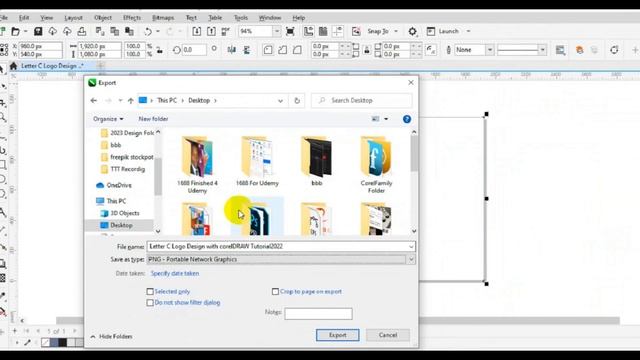Click the Export button

coord(338,335)
